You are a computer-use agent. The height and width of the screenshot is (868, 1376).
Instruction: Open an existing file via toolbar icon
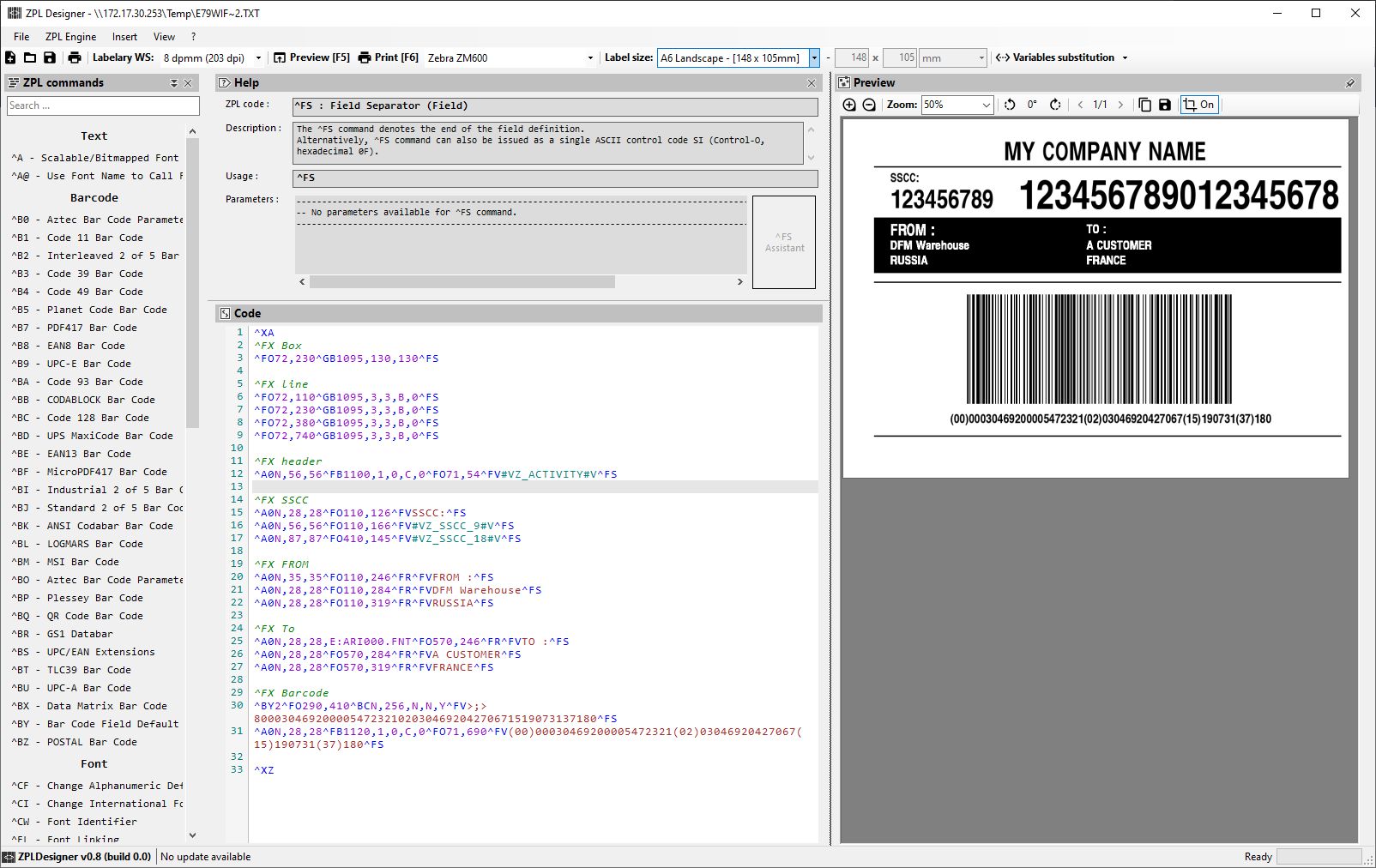(29, 57)
